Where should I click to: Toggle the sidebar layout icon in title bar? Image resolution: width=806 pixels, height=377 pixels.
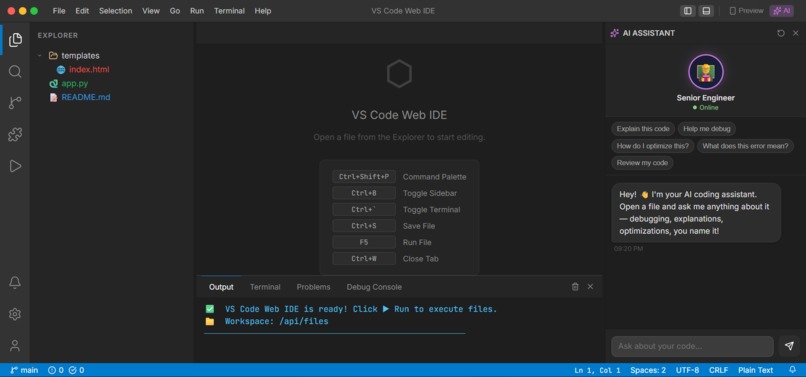click(x=687, y=11)
